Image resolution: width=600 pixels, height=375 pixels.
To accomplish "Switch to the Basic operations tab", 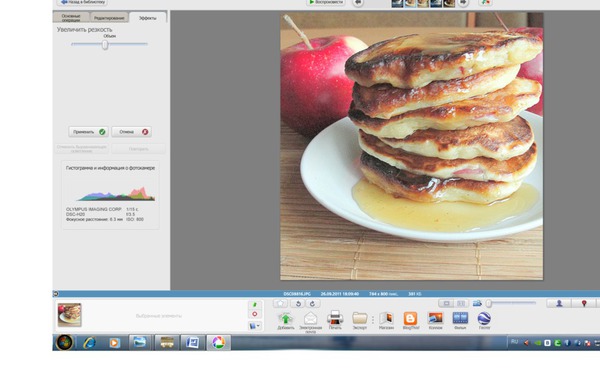I will (71, 18).
